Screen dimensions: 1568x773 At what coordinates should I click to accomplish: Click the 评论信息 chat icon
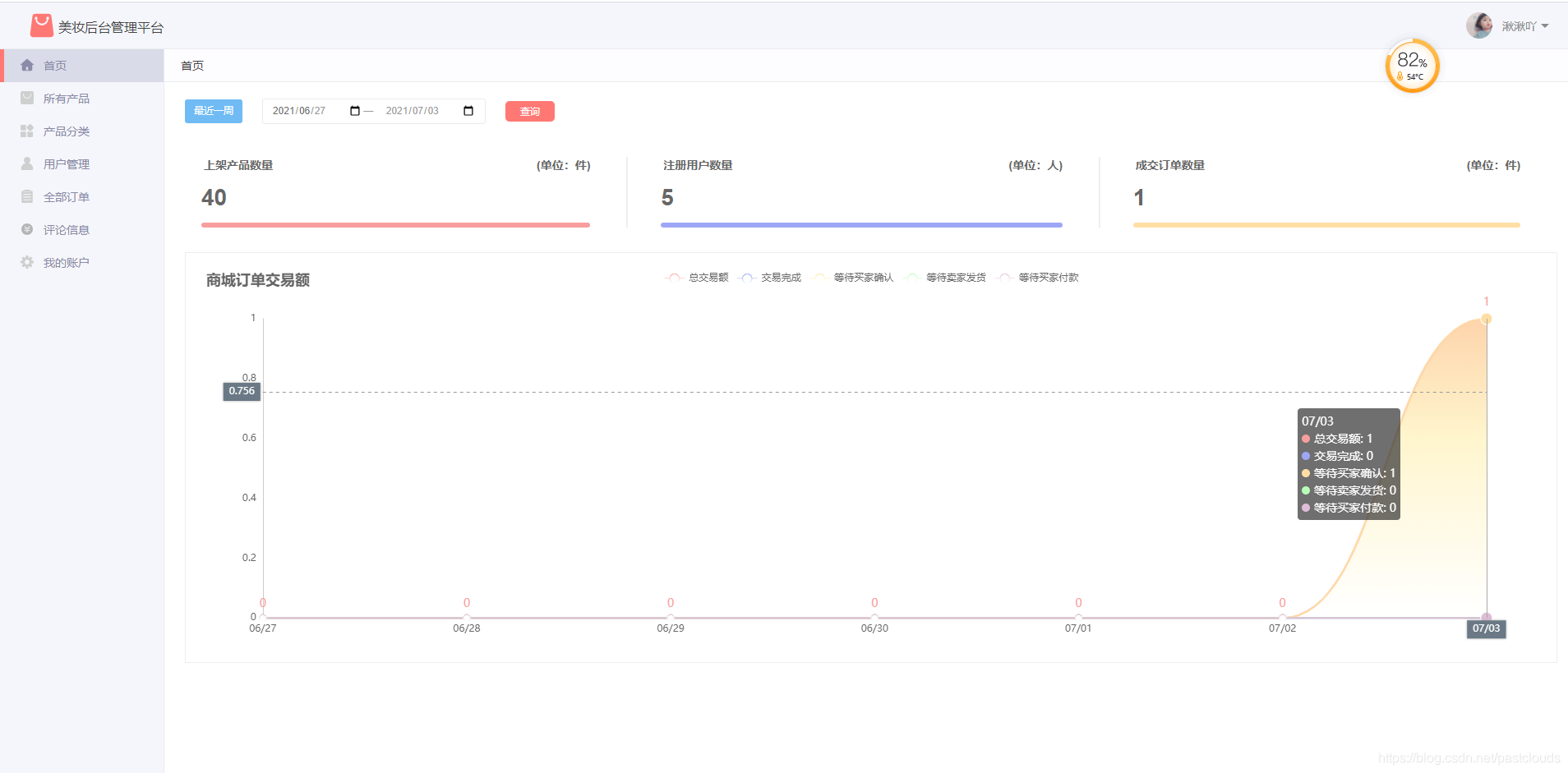tap(27, 229)
